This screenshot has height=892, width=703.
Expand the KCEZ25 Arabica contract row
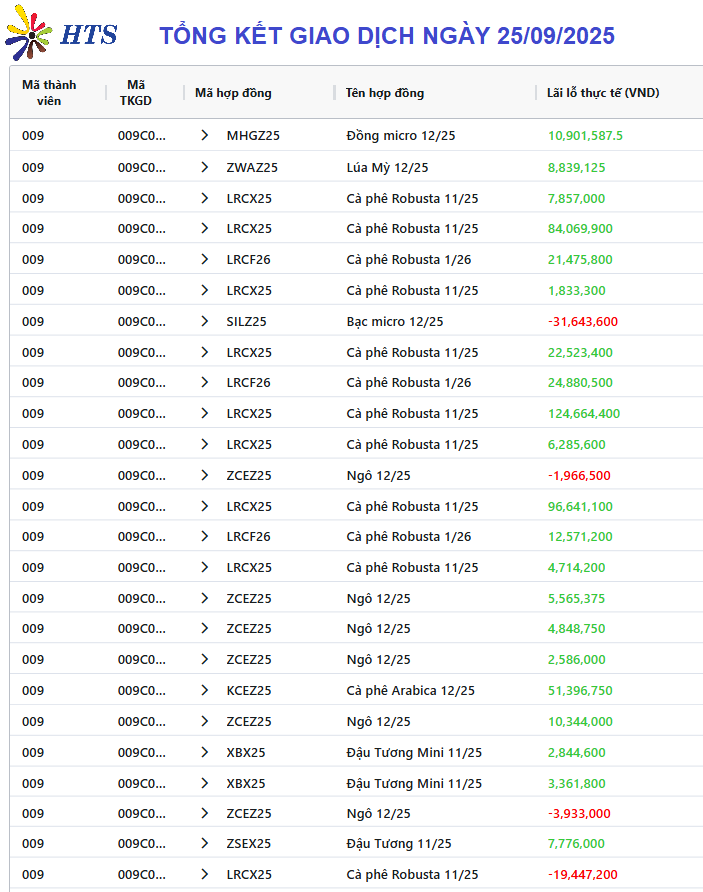[x=205, y=690]
